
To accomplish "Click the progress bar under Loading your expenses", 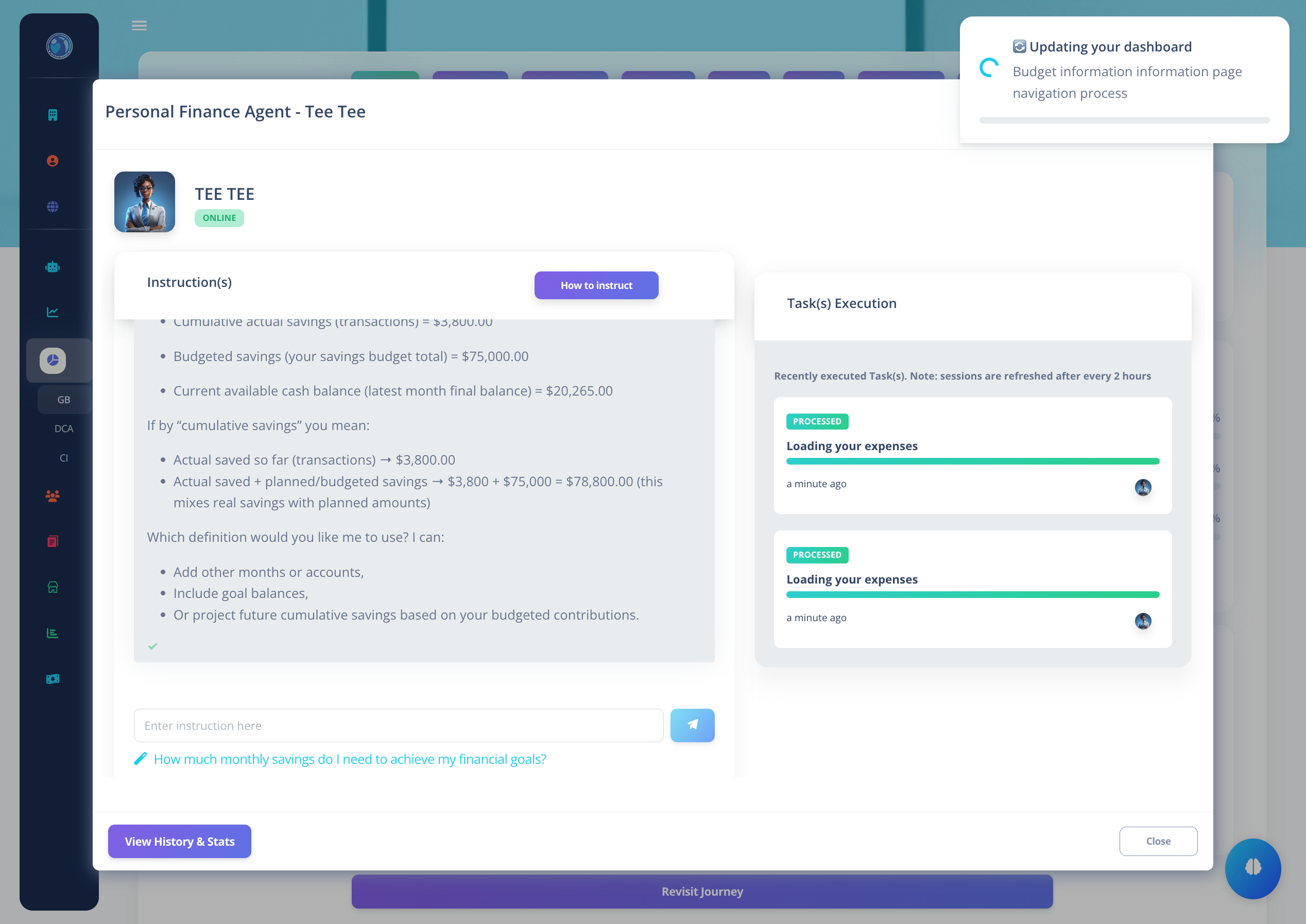I will tap(972, 461).
